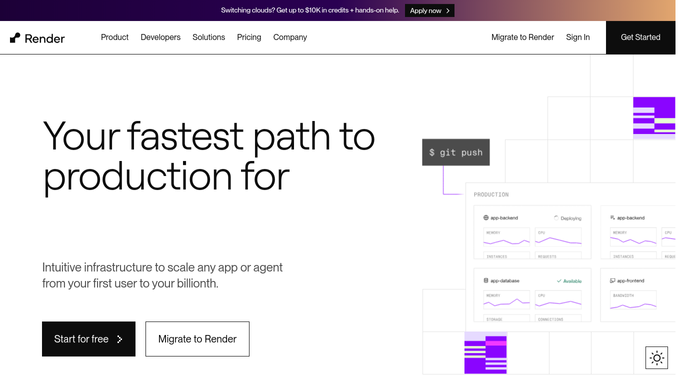The height and width of the screenshot is (384, 683).
Task: Click the app-database icon
Action: [x=486, y=281]
